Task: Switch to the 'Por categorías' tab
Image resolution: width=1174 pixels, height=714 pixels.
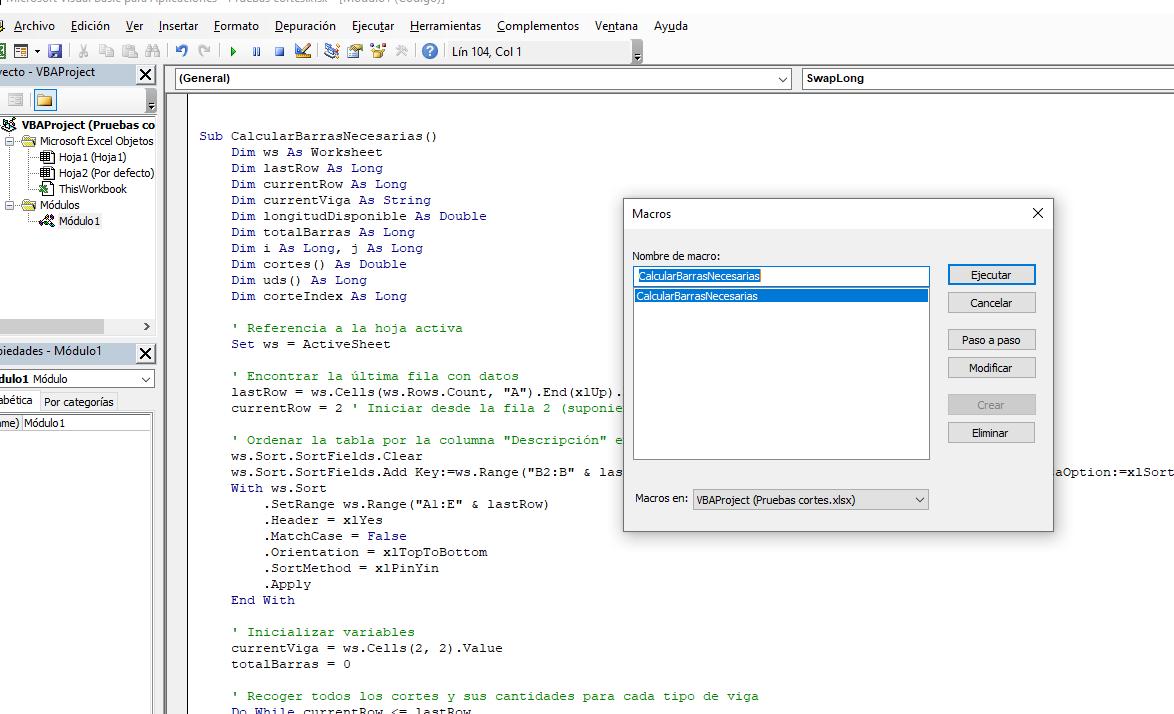Action: (79, 402)
